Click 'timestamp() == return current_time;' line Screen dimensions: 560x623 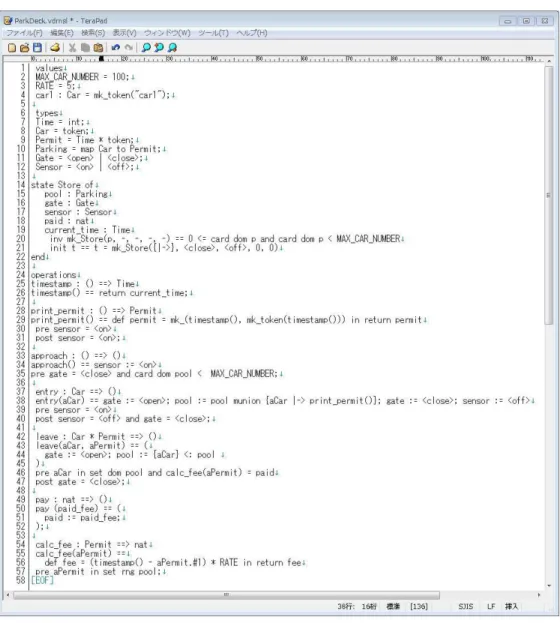111,293
